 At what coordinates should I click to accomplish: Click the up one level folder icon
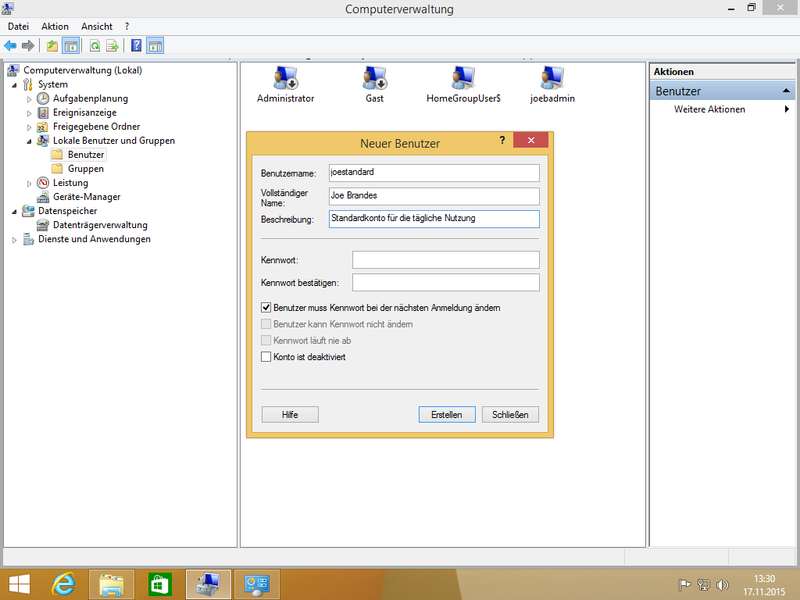52,46
